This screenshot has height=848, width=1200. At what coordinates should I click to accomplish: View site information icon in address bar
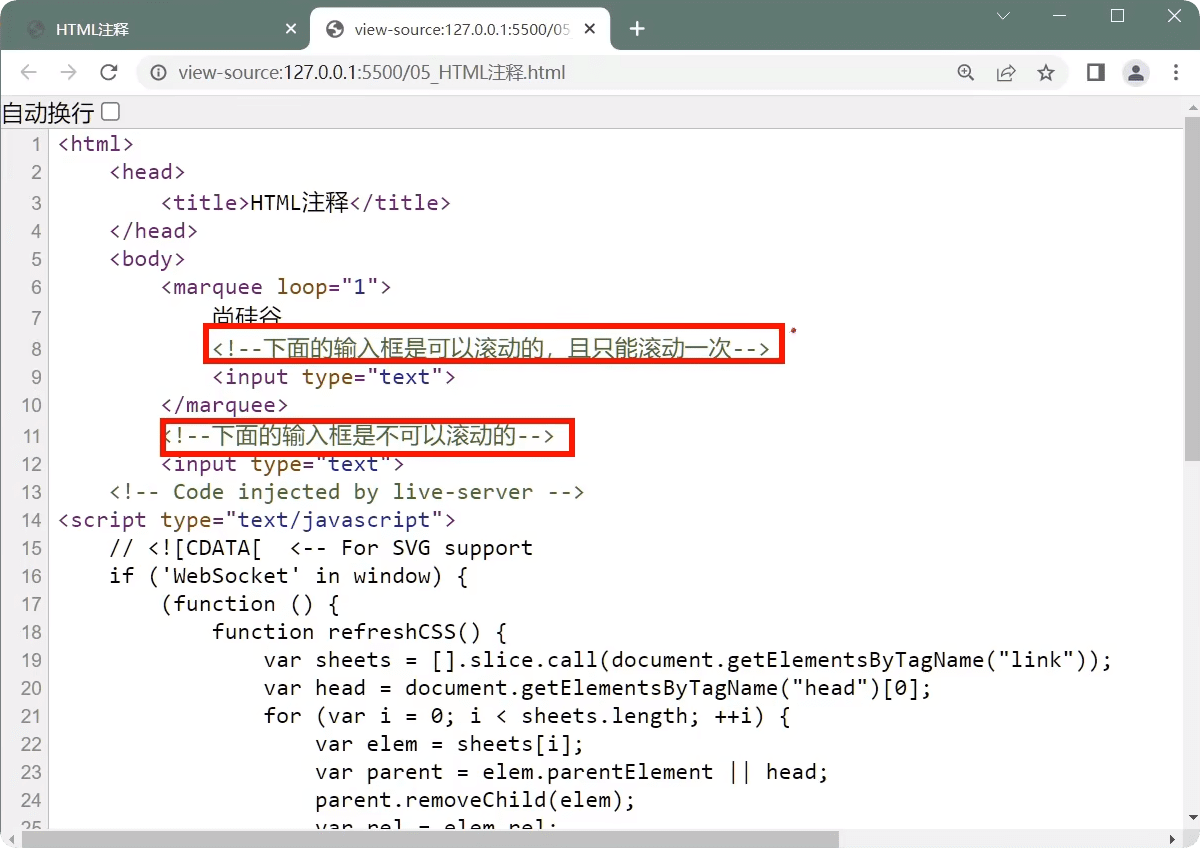pos(157,72)
